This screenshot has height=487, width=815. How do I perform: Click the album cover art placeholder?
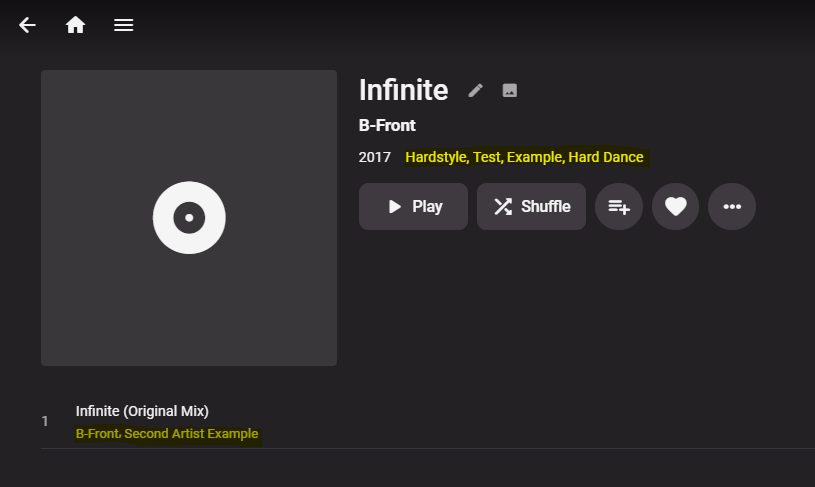point(189,218)
